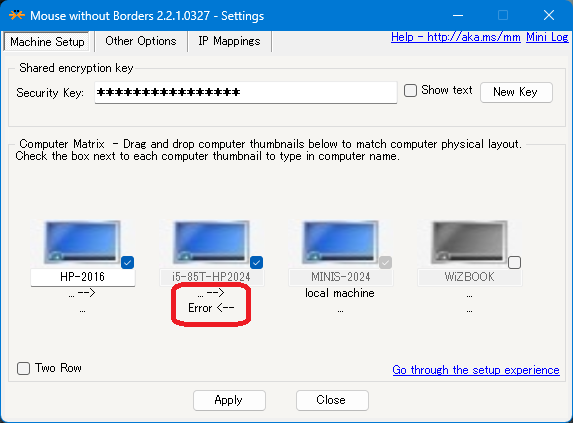
Task: Select the i5-85T-HP2024 computer thumbnail
Action: (211, 242)
